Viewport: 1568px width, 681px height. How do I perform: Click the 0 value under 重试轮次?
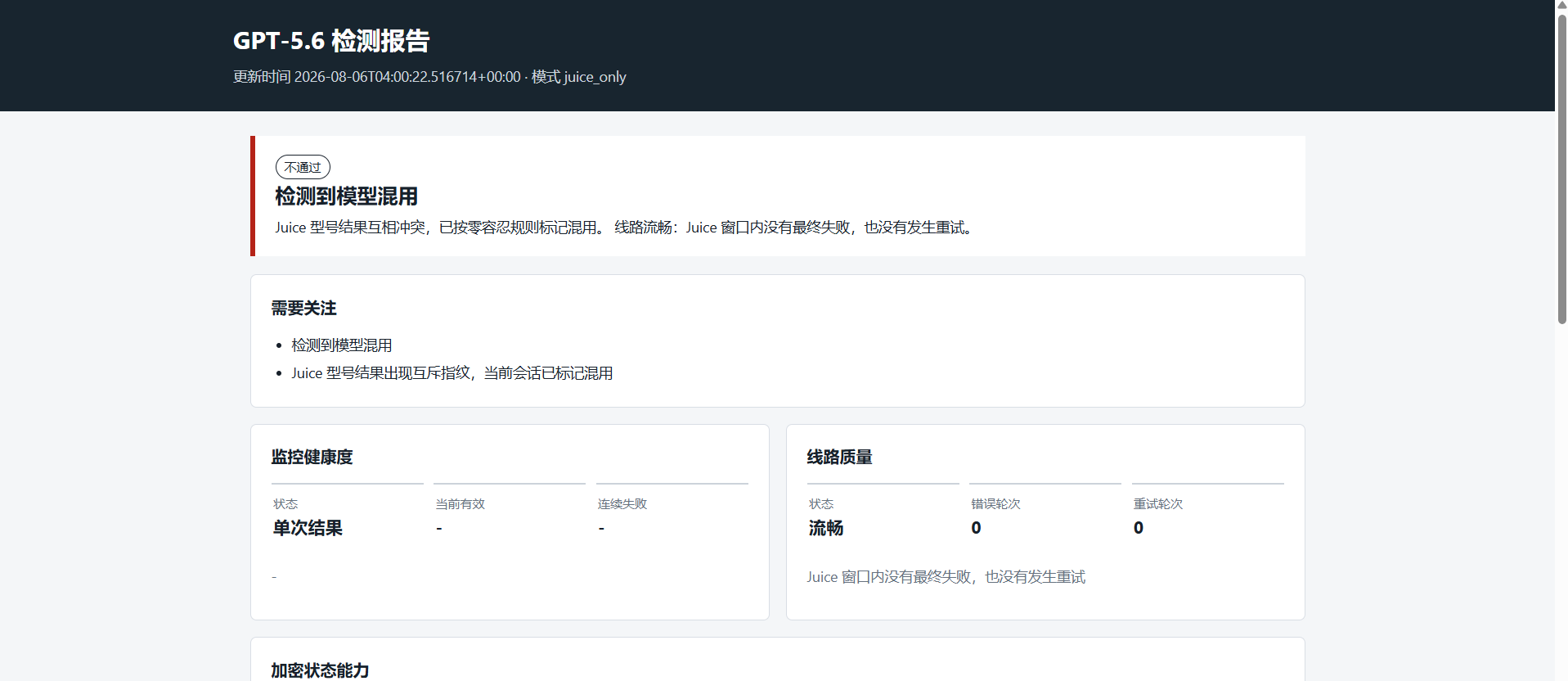pyautogui.click(x=1139, y=528)
